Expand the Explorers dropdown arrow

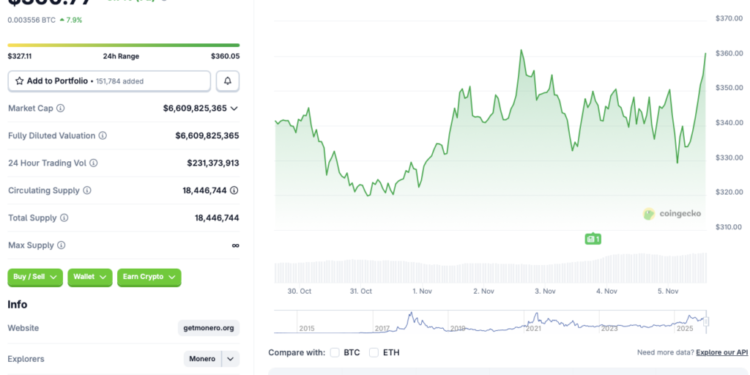(230, 359)
